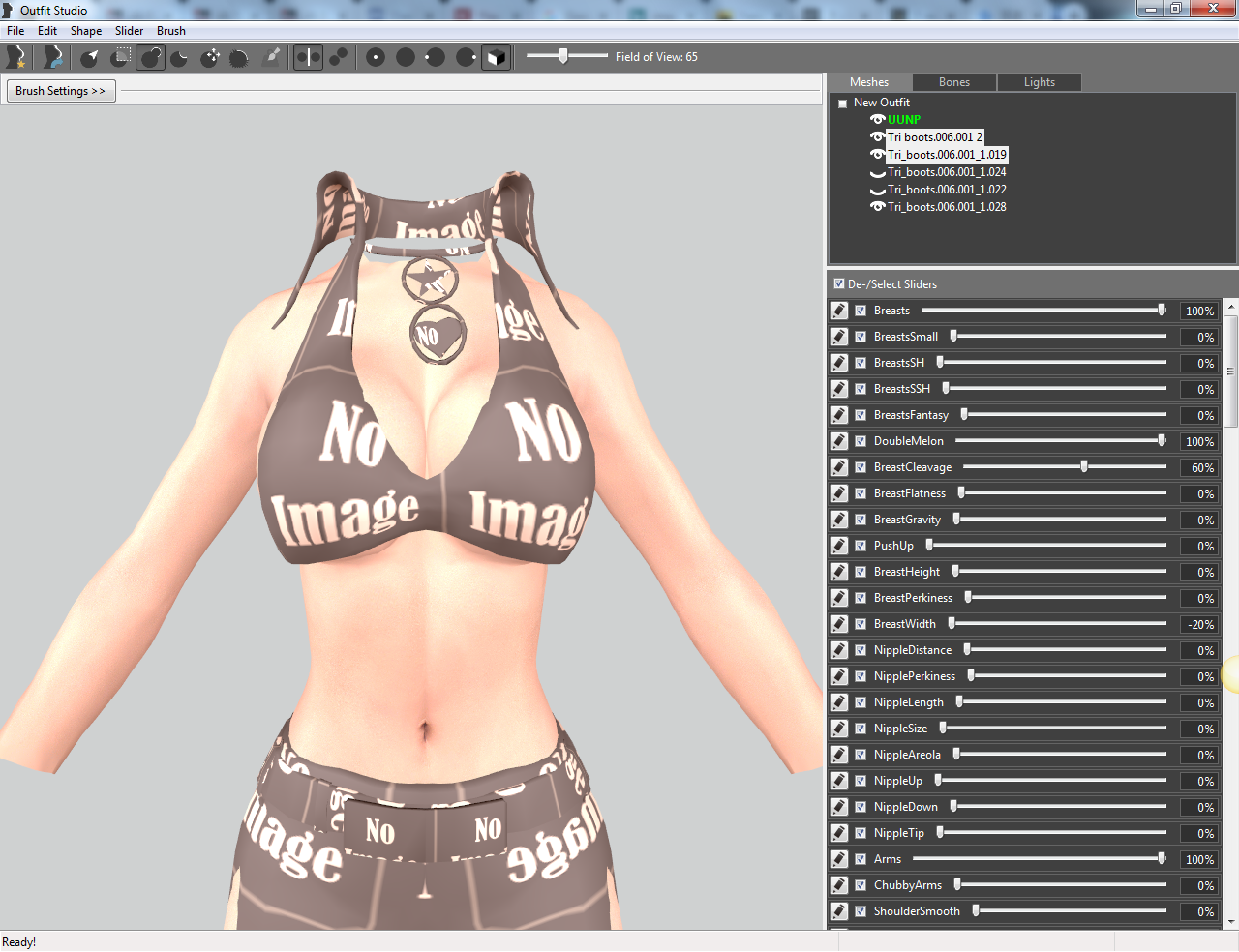The image size is (1239, 952).
Task: Click the circle icon with a center dot
Action: click(376, 57)
